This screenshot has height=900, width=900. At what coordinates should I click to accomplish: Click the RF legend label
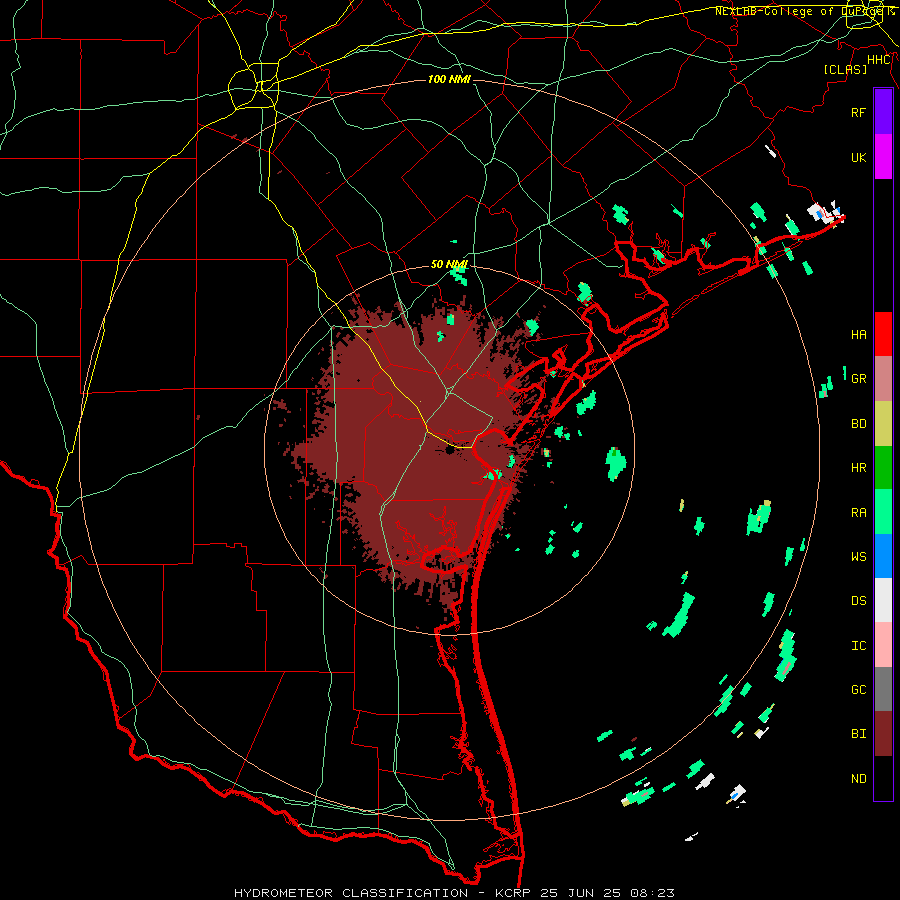(x=859, y=112)
